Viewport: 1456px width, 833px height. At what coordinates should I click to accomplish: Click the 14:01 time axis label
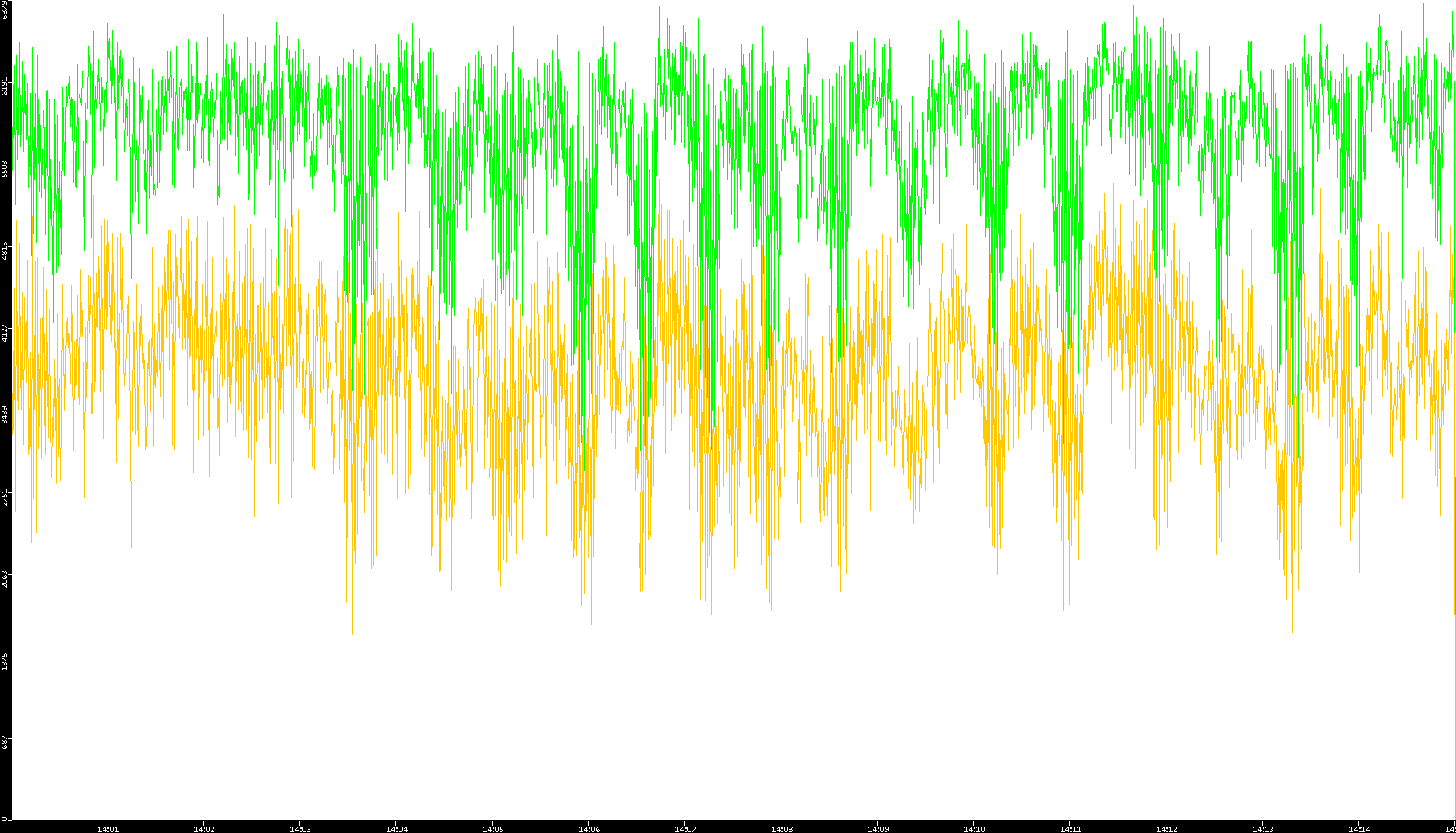point(107,829)
